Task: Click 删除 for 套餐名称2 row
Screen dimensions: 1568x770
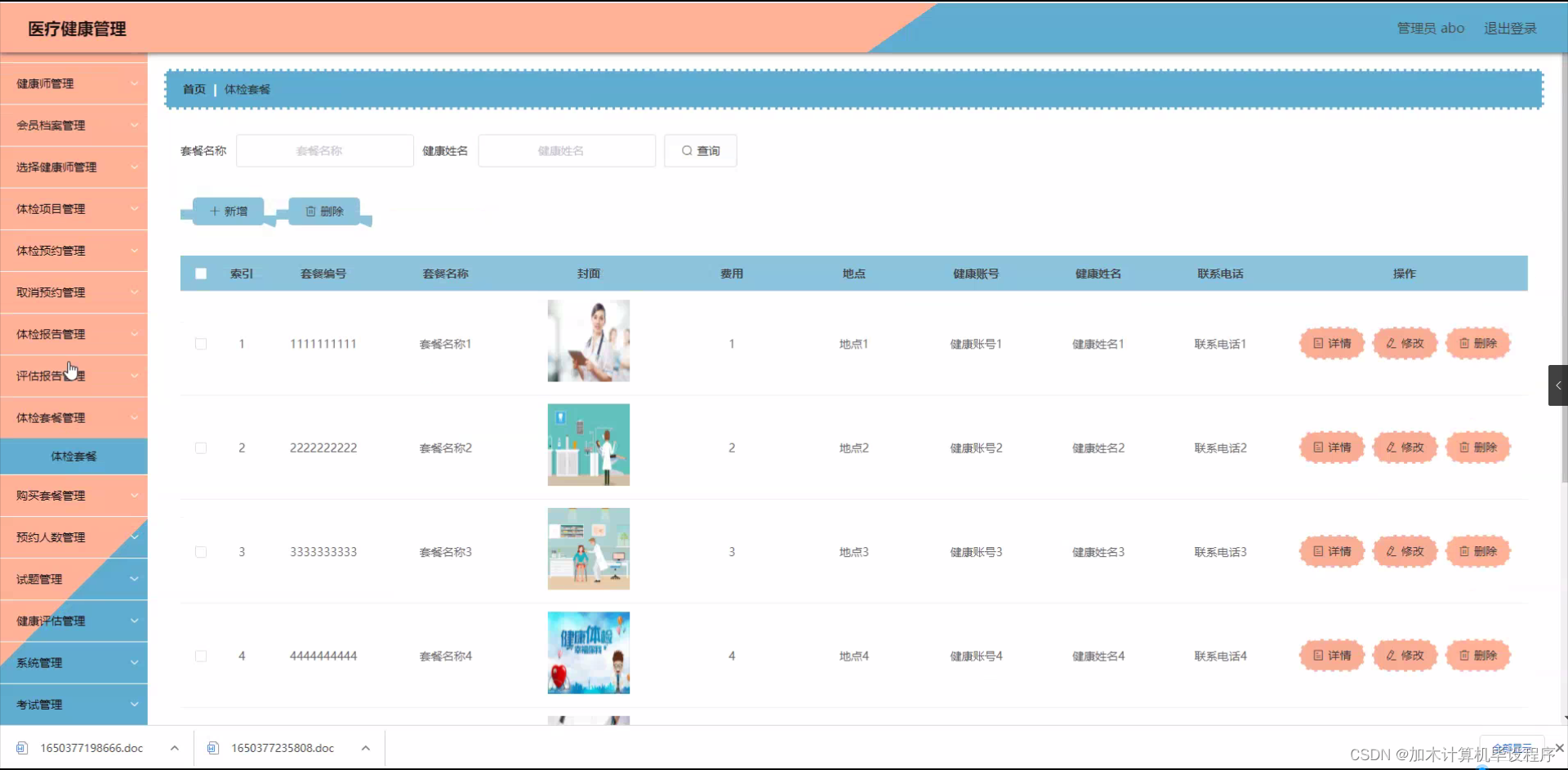Action: 1478,447
